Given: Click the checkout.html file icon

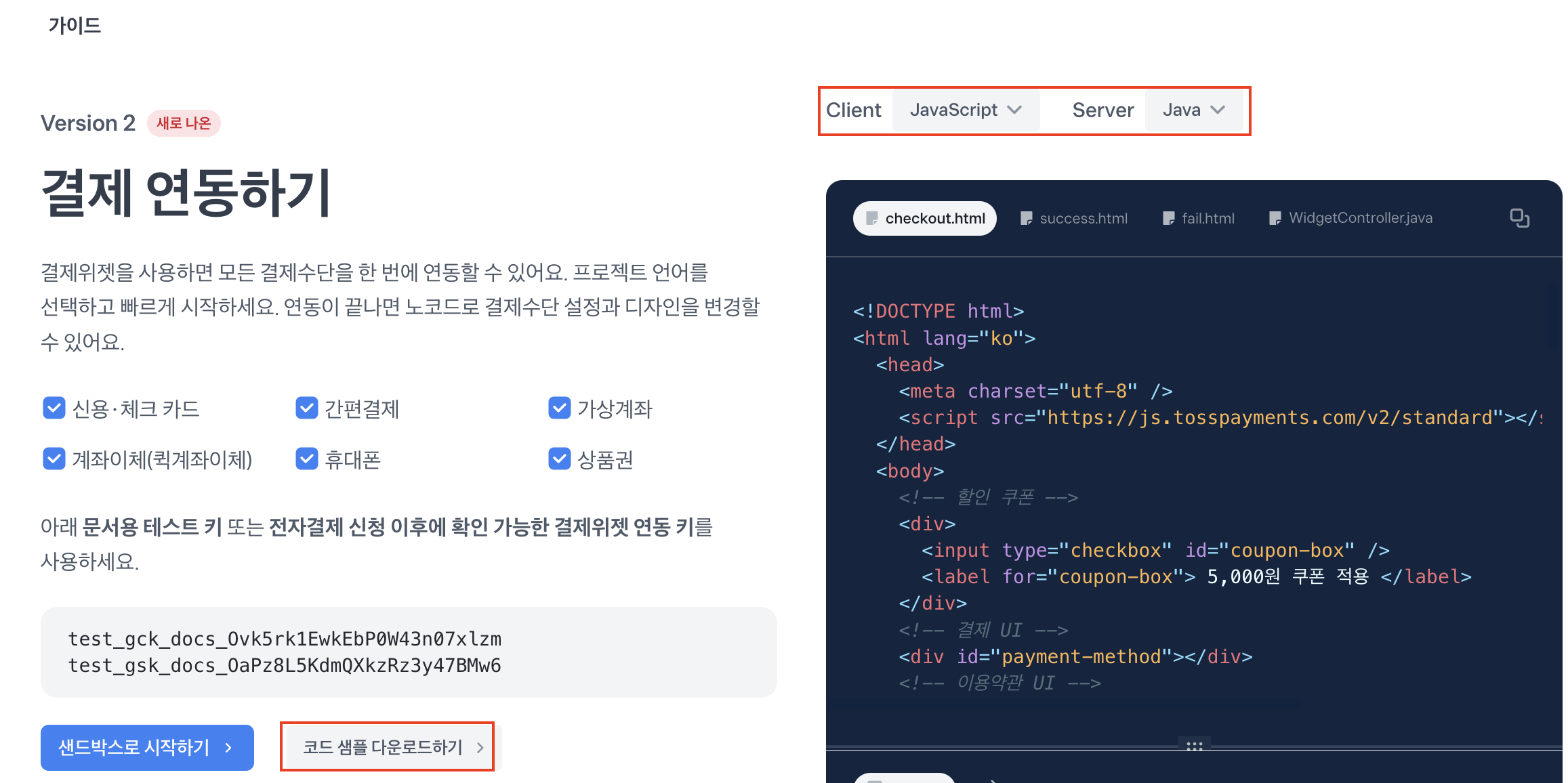Looking at the screenshot, I should coord(872,218).
